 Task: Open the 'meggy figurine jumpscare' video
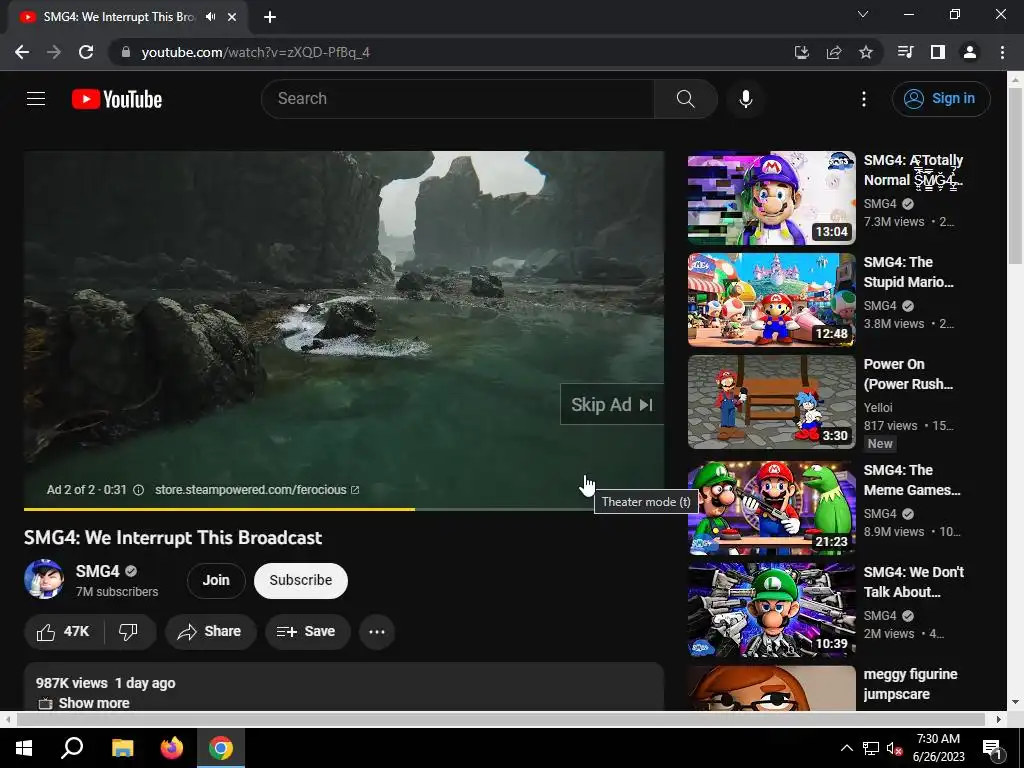click(910, 684)
